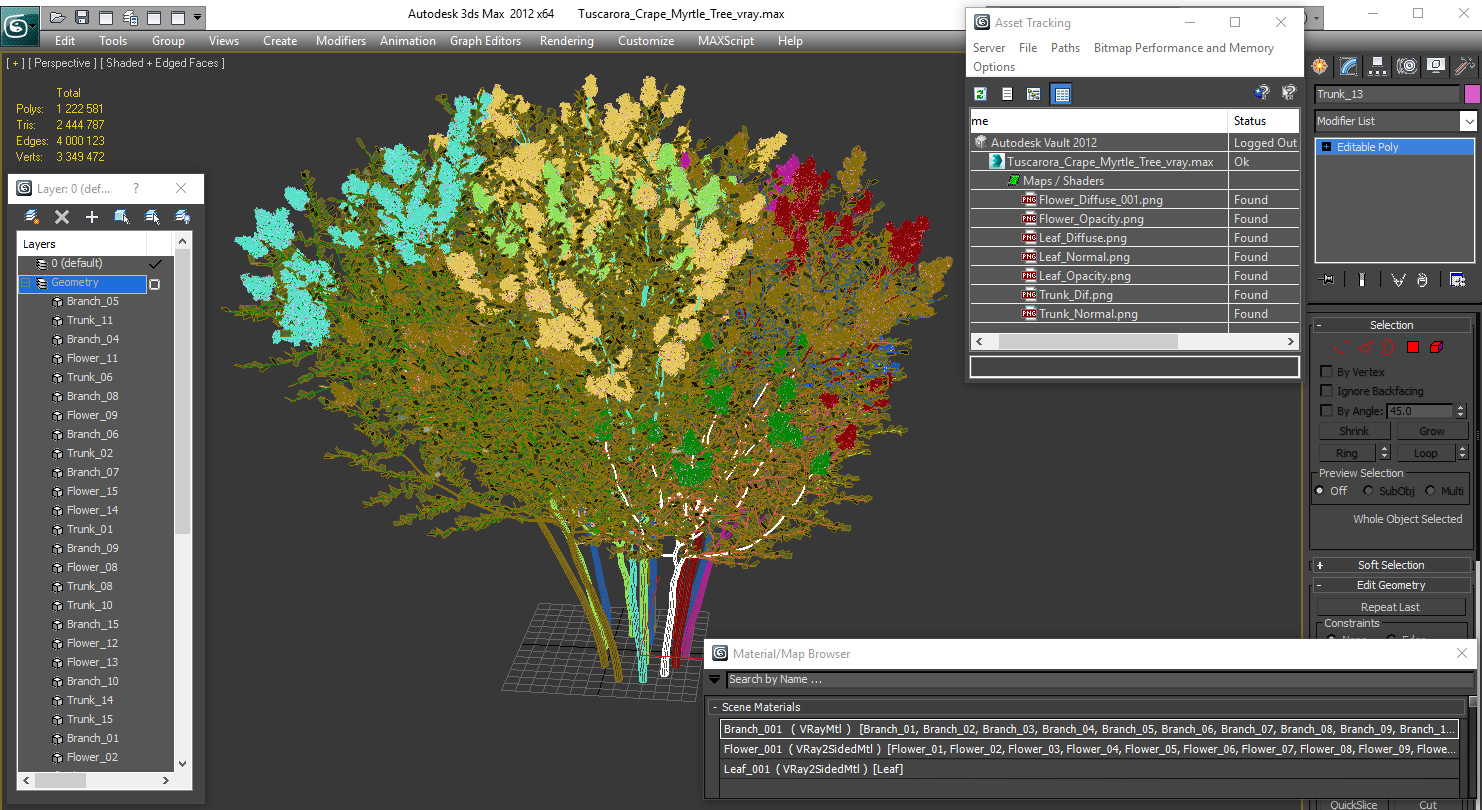This screenshot has width=1482, height=810.
Task: Click the Repeat Last button
Action: (1390, 607)
